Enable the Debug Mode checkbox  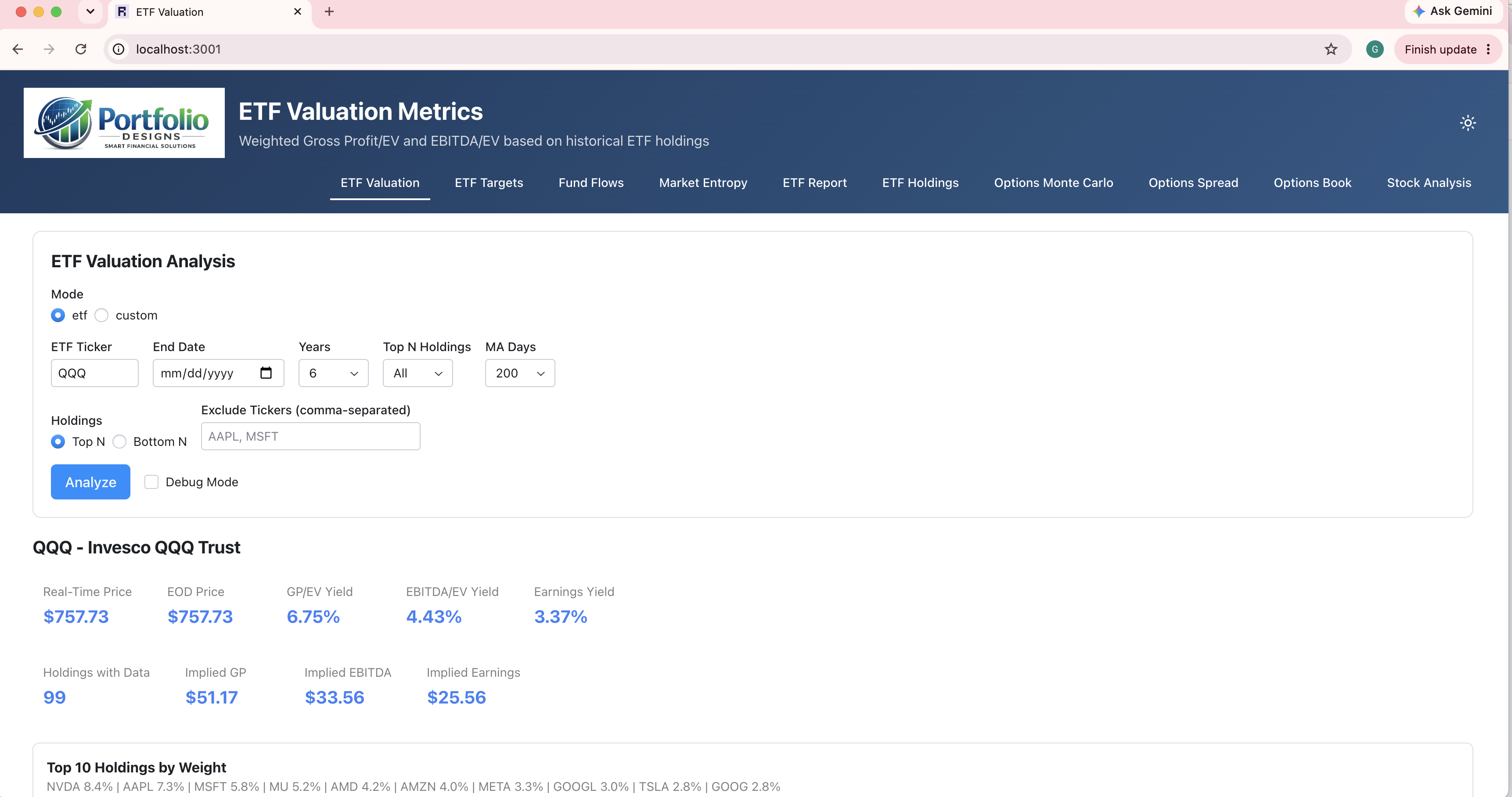(151, 482)
